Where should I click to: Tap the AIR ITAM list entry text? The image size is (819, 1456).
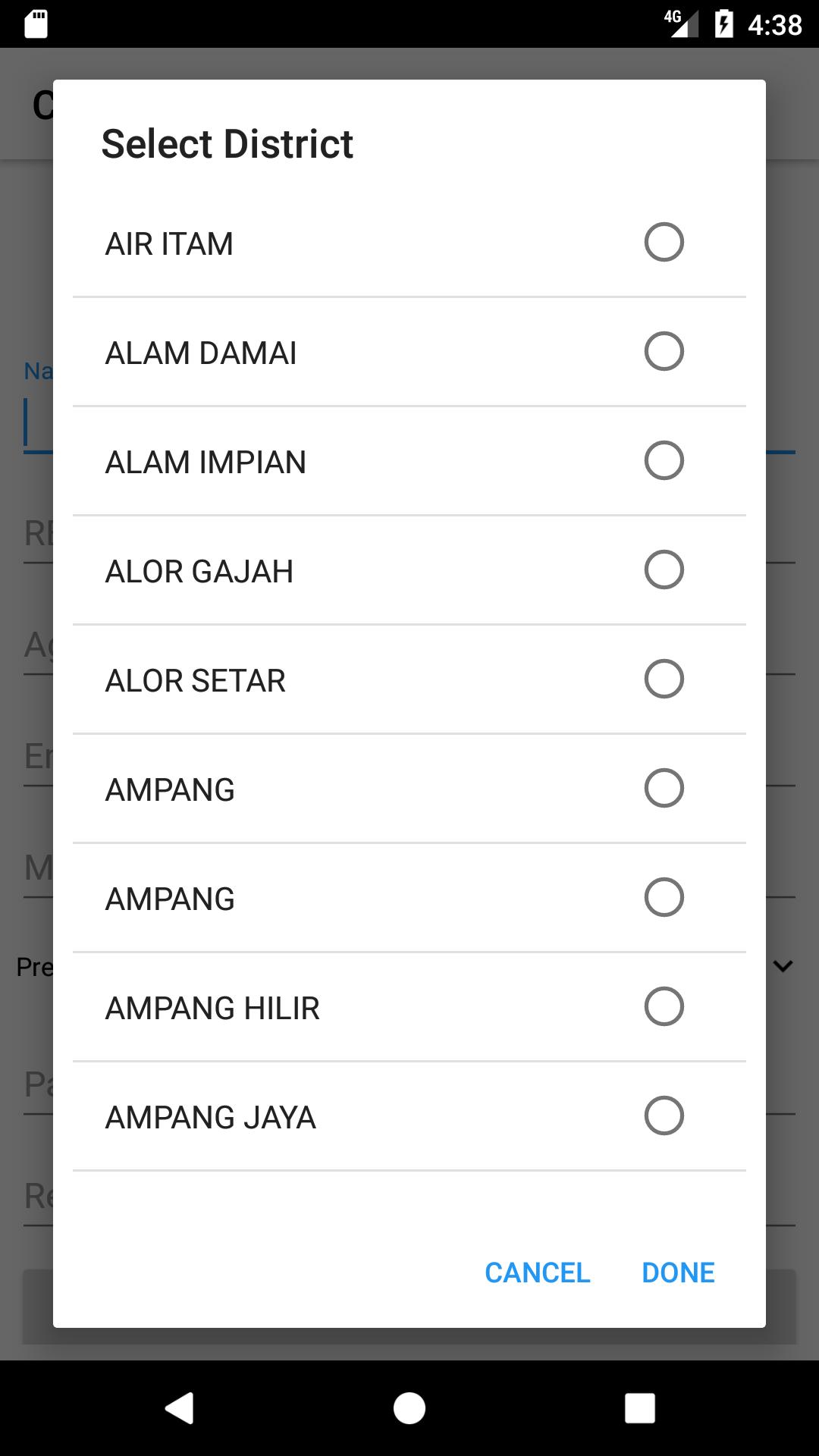169,244
